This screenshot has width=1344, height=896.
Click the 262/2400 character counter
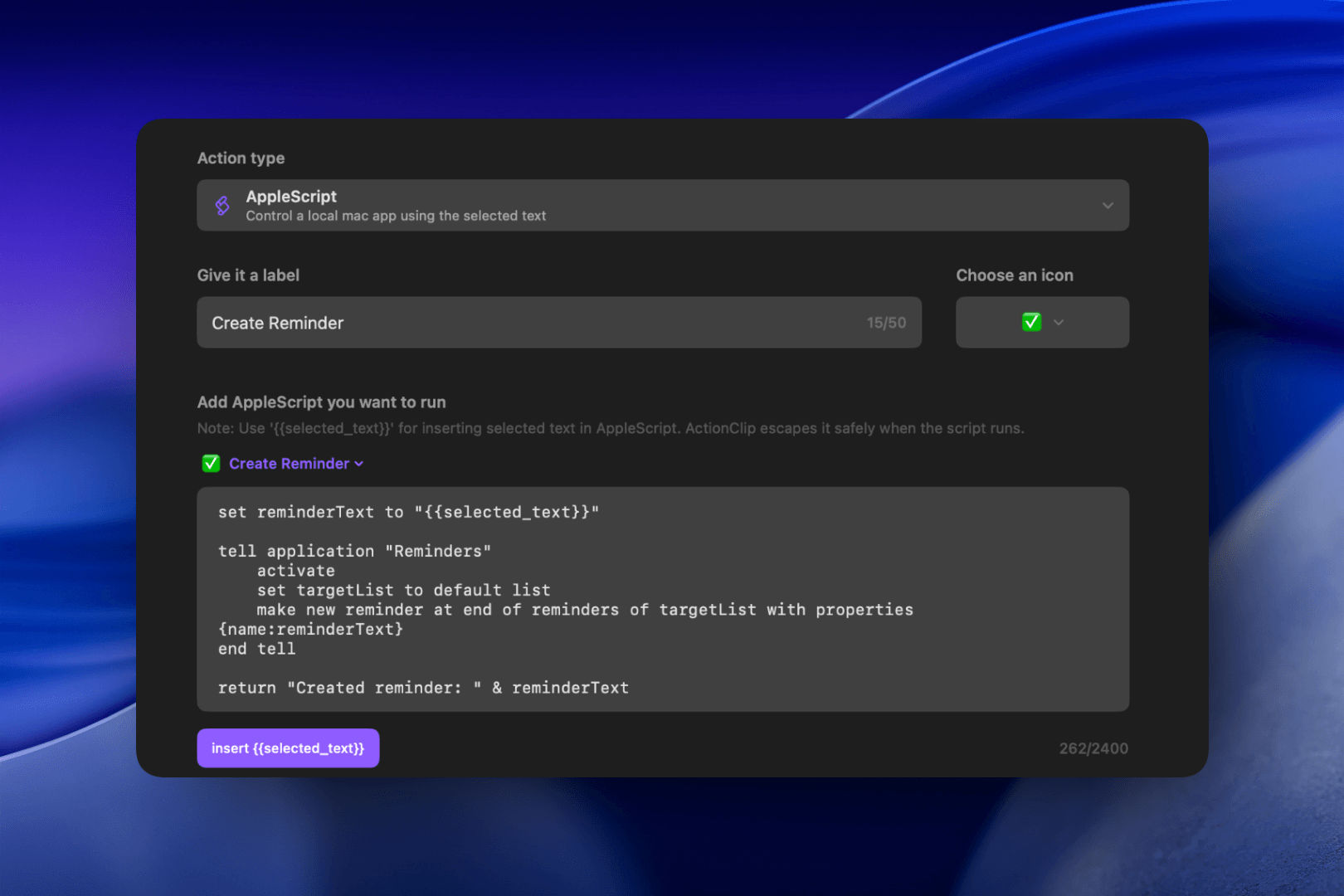tap(1093, 748)
